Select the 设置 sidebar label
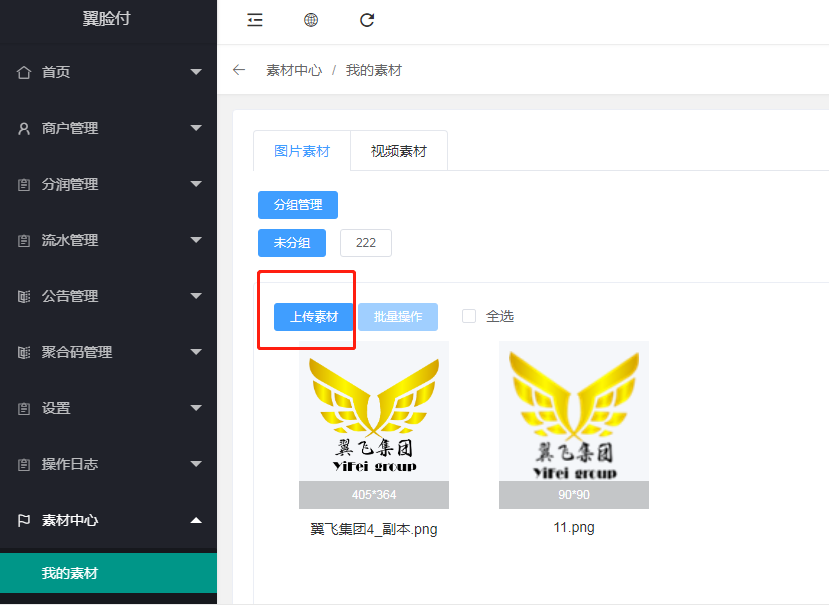 [56, 408]
